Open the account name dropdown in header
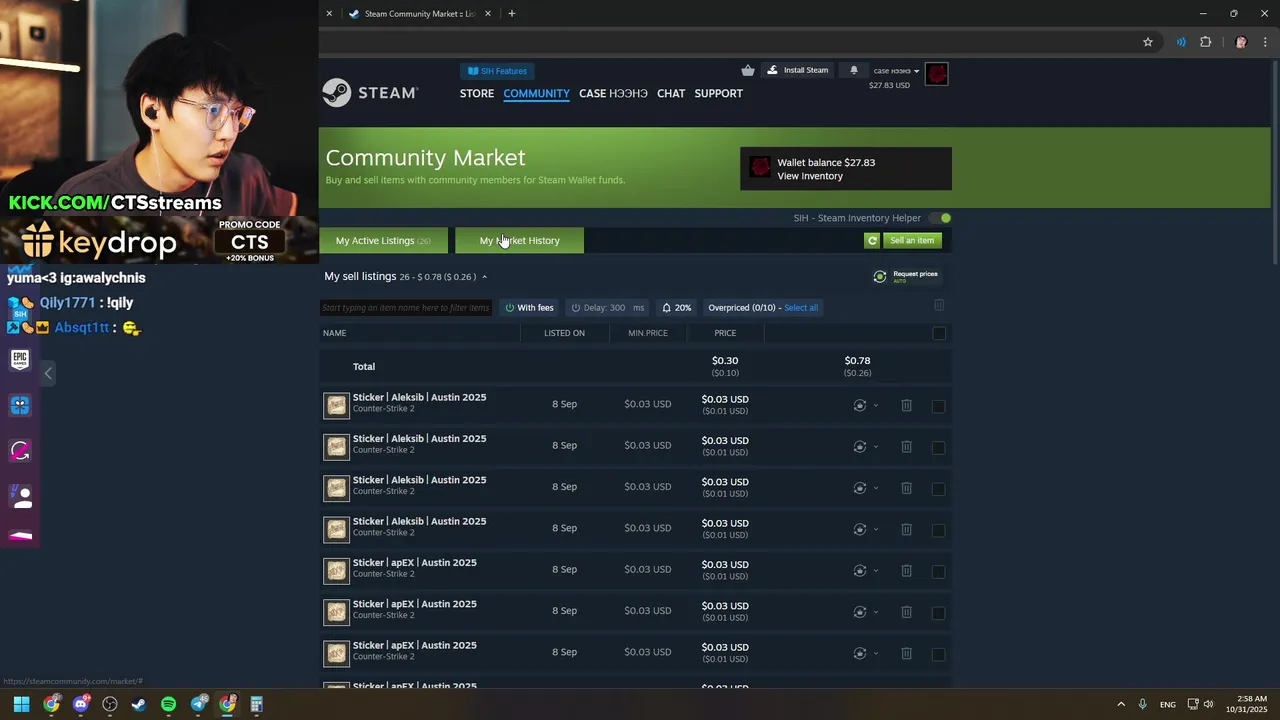The width and height of the screenshot is (1280, 720). 896,71
